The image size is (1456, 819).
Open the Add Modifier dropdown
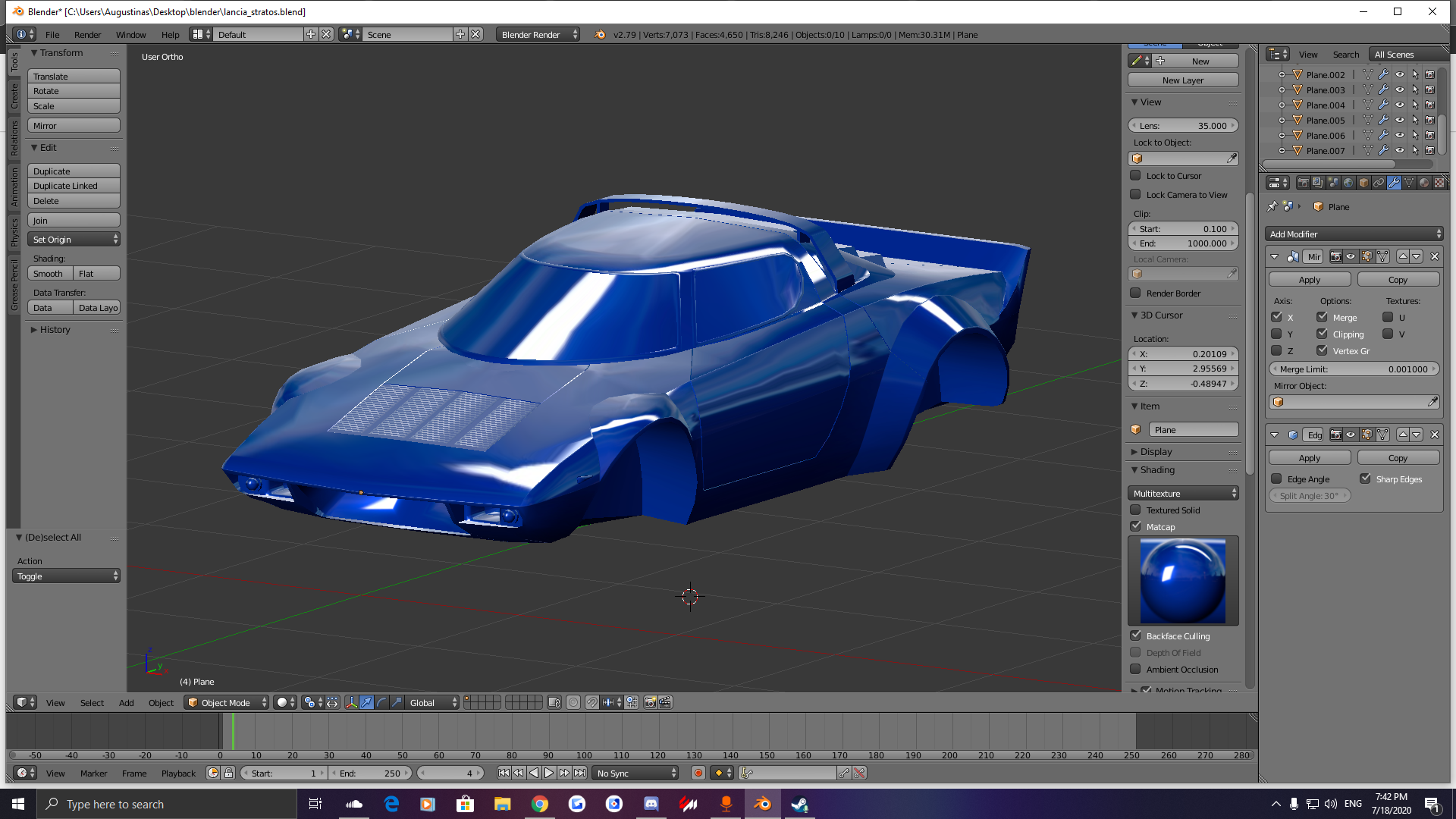click(1354, 234)
